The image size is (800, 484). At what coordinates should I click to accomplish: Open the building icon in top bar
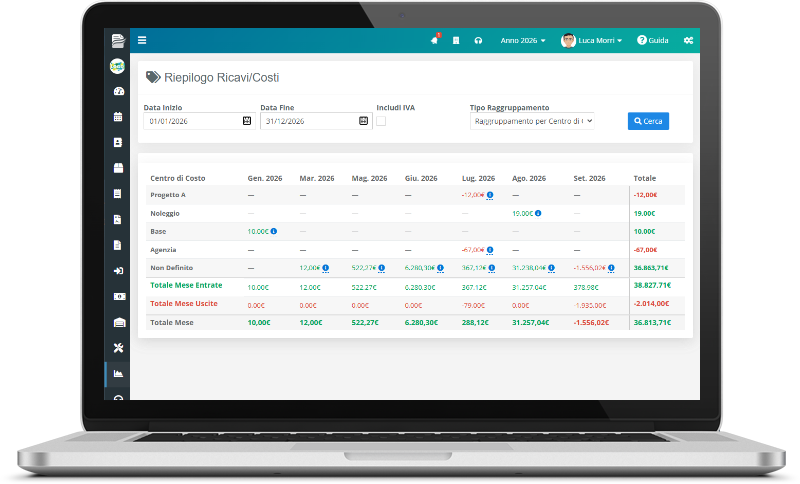(456, 40)
